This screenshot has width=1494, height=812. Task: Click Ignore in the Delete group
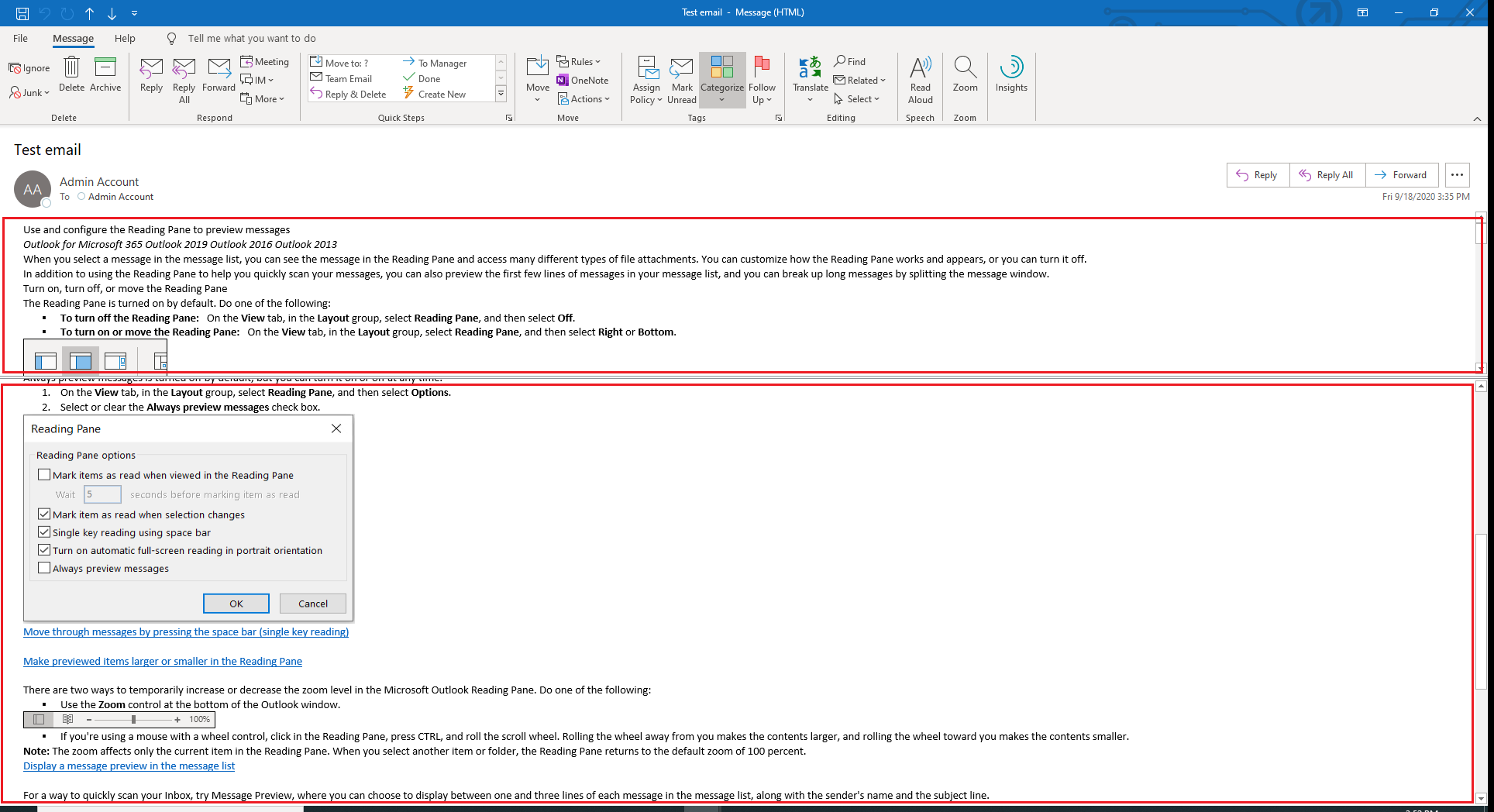coord(29,68)
